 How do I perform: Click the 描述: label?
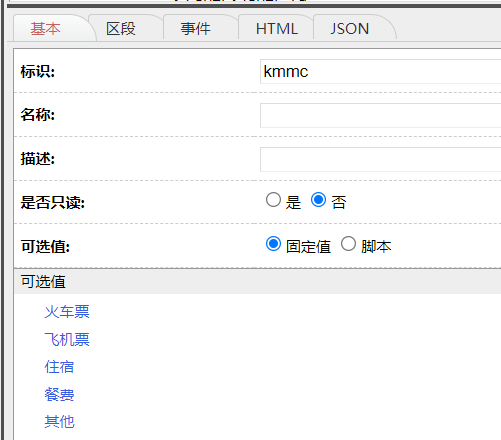pyautogui.click(x=38, y=159)
